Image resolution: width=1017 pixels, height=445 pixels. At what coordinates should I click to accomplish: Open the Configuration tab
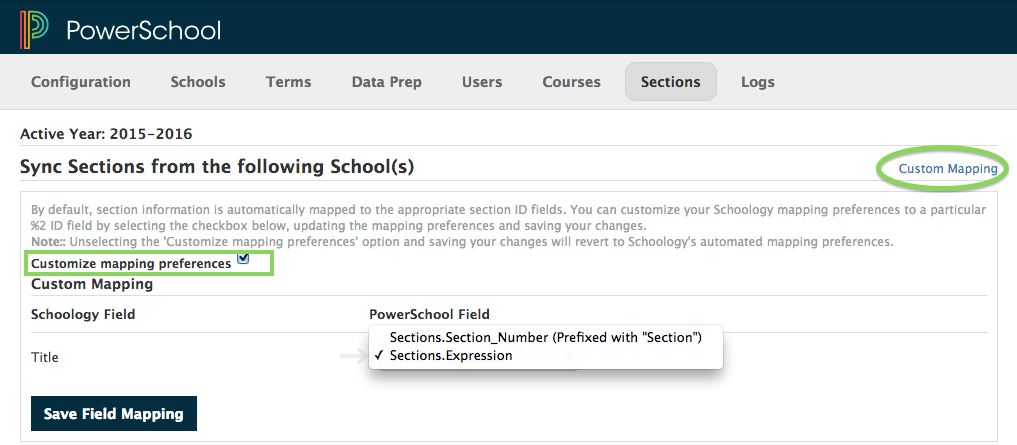point(81,82)
